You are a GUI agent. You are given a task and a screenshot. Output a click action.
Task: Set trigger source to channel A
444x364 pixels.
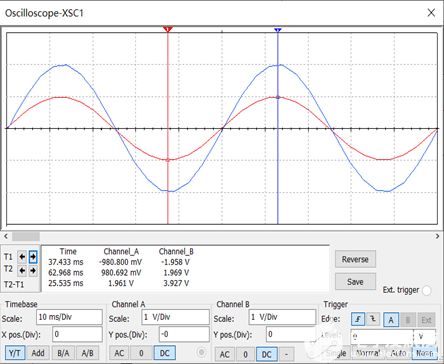point(391,320)
